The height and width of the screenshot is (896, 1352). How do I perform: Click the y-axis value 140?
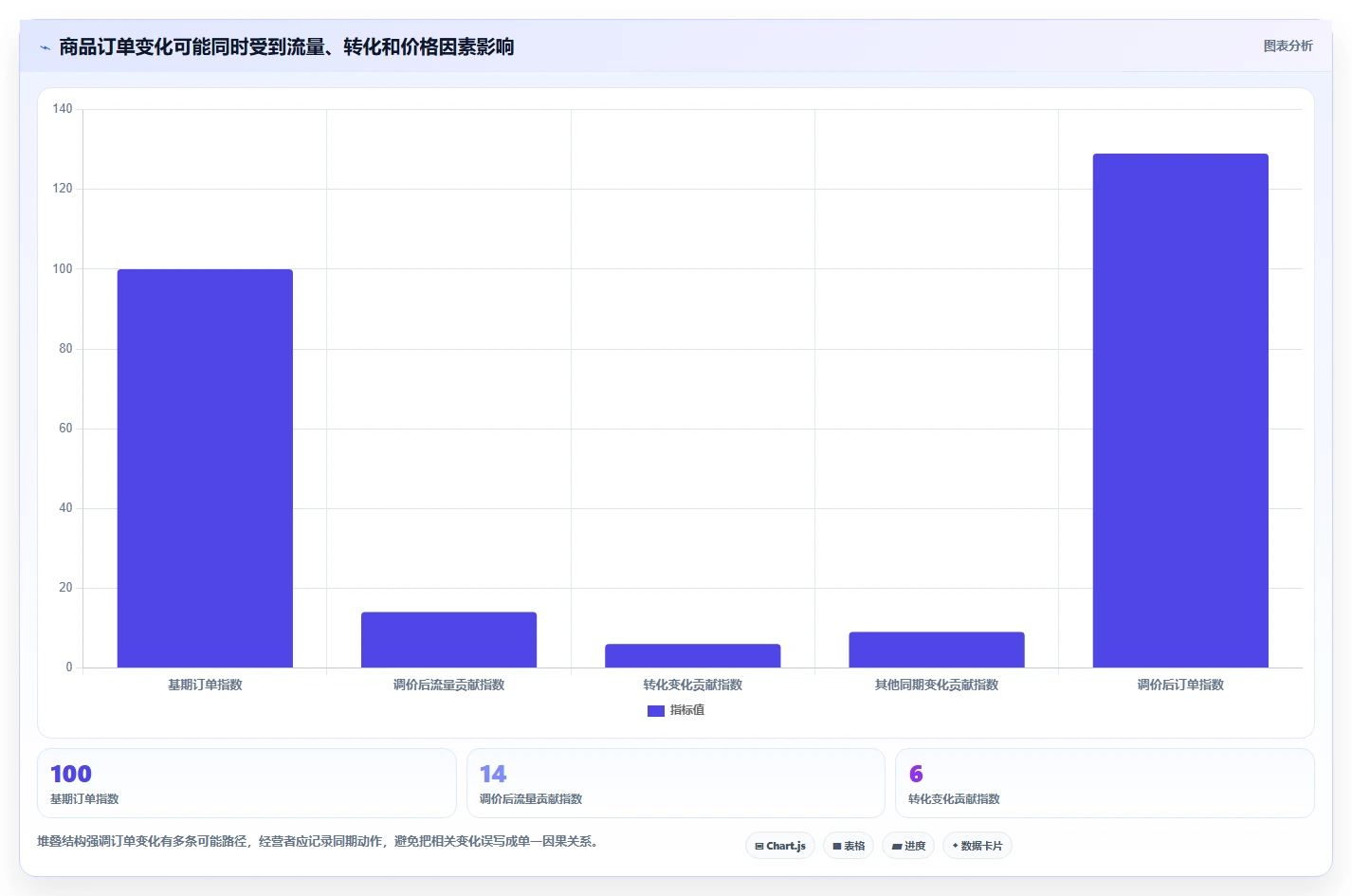point(63,109)
